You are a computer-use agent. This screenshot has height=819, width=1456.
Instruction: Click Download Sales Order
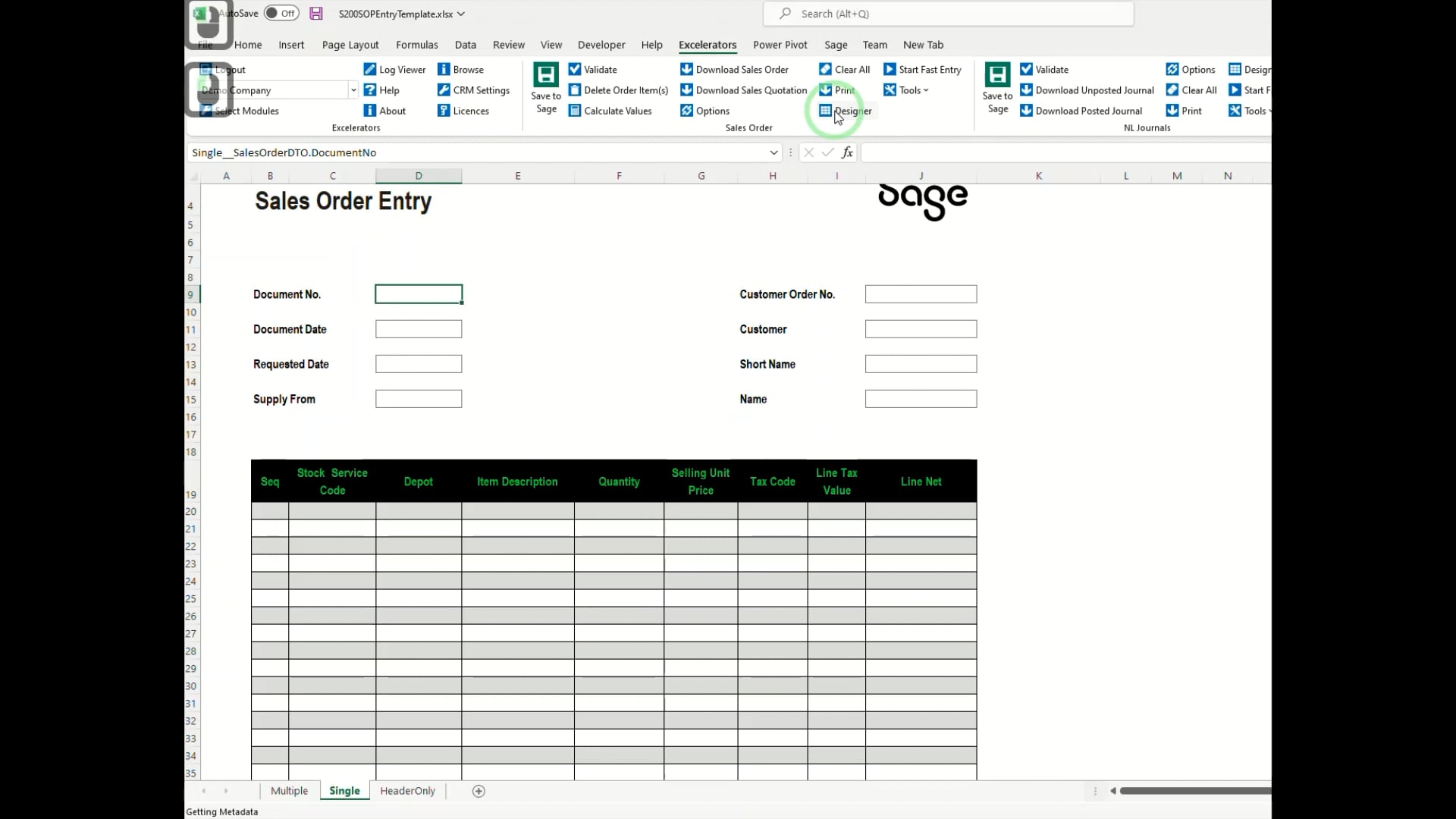(734, 69)
